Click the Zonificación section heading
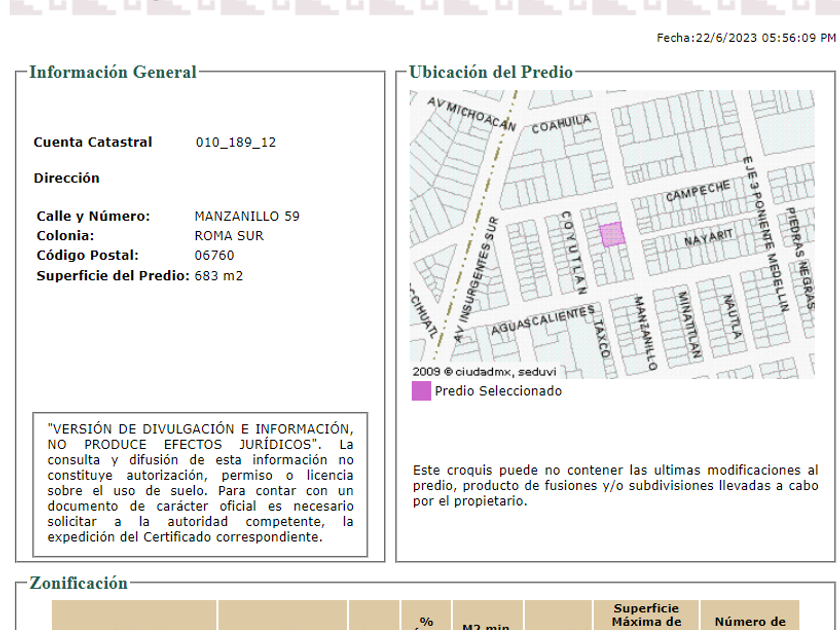The image size is (840, 630). coord(78,583)
